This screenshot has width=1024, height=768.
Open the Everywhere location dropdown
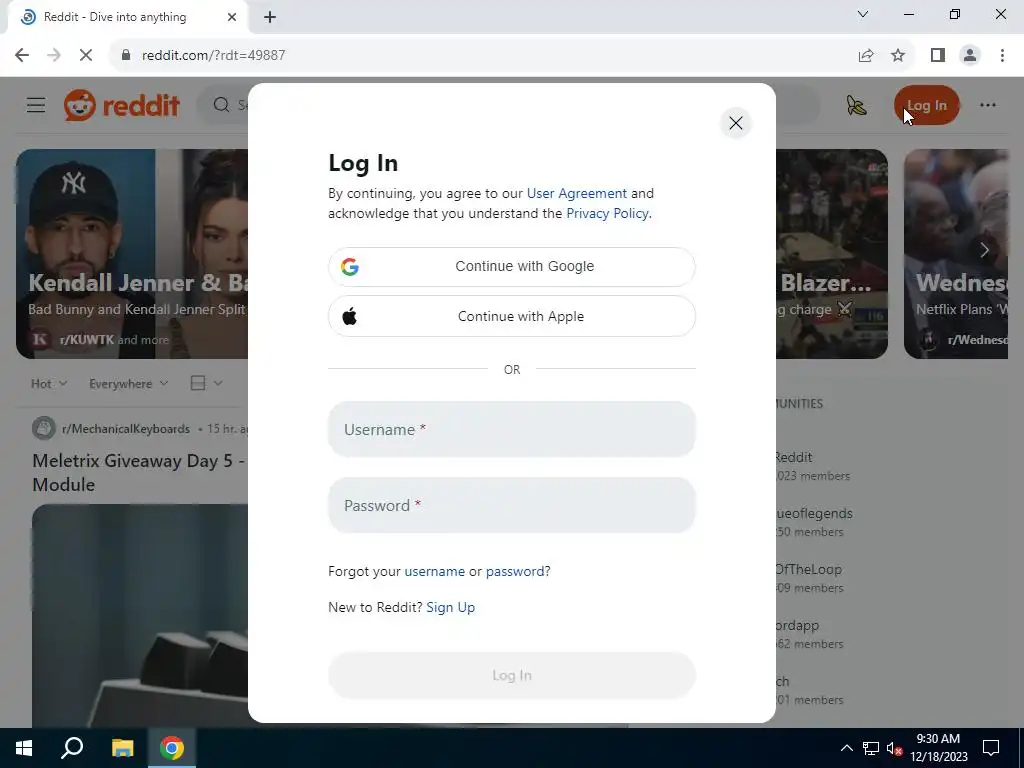tap(129, 384)
